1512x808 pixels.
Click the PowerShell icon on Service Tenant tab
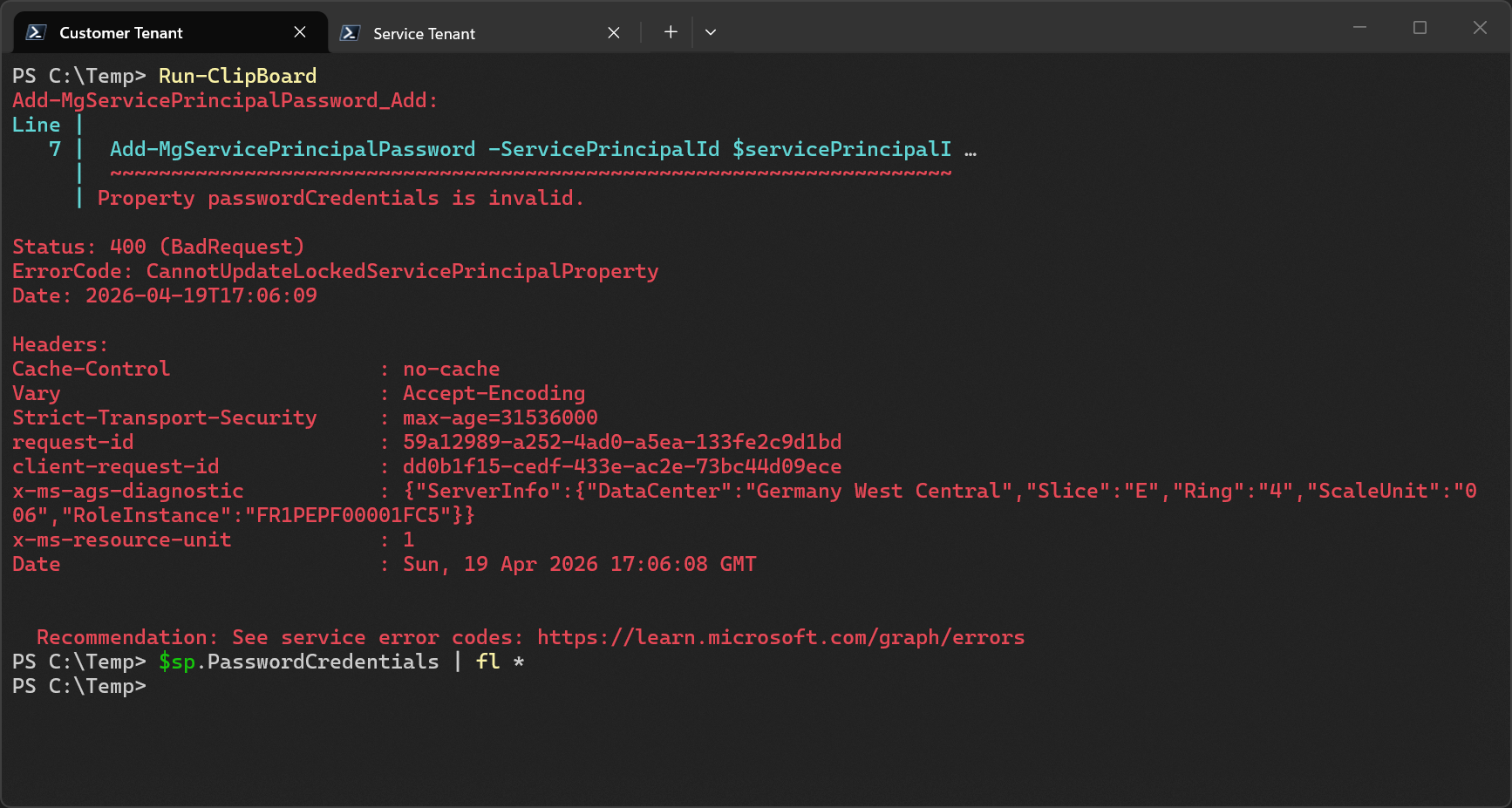351,33
